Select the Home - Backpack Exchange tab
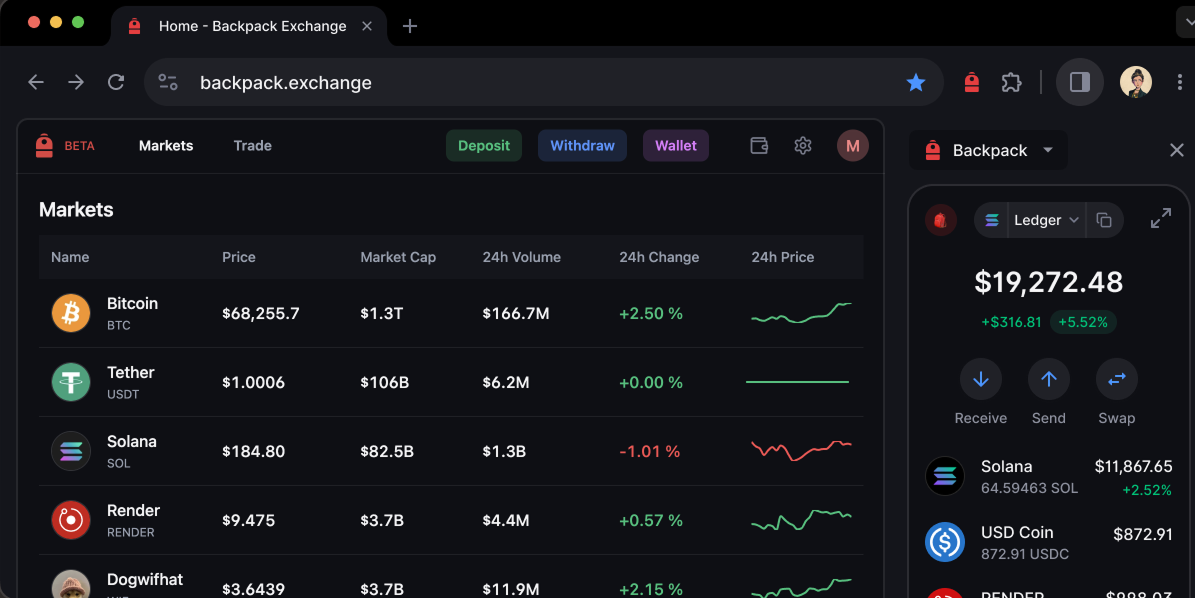The width and height of the screenshot is (1195, 598). [x=249, y=26]
